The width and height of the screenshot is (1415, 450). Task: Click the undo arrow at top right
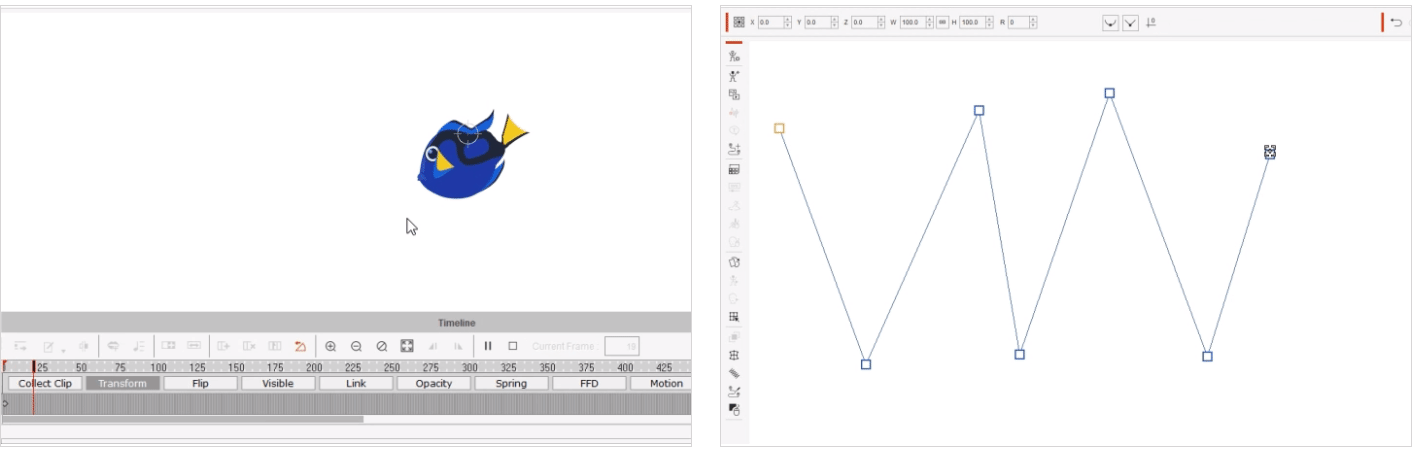pyautogui.click(x=1397, y=22)
